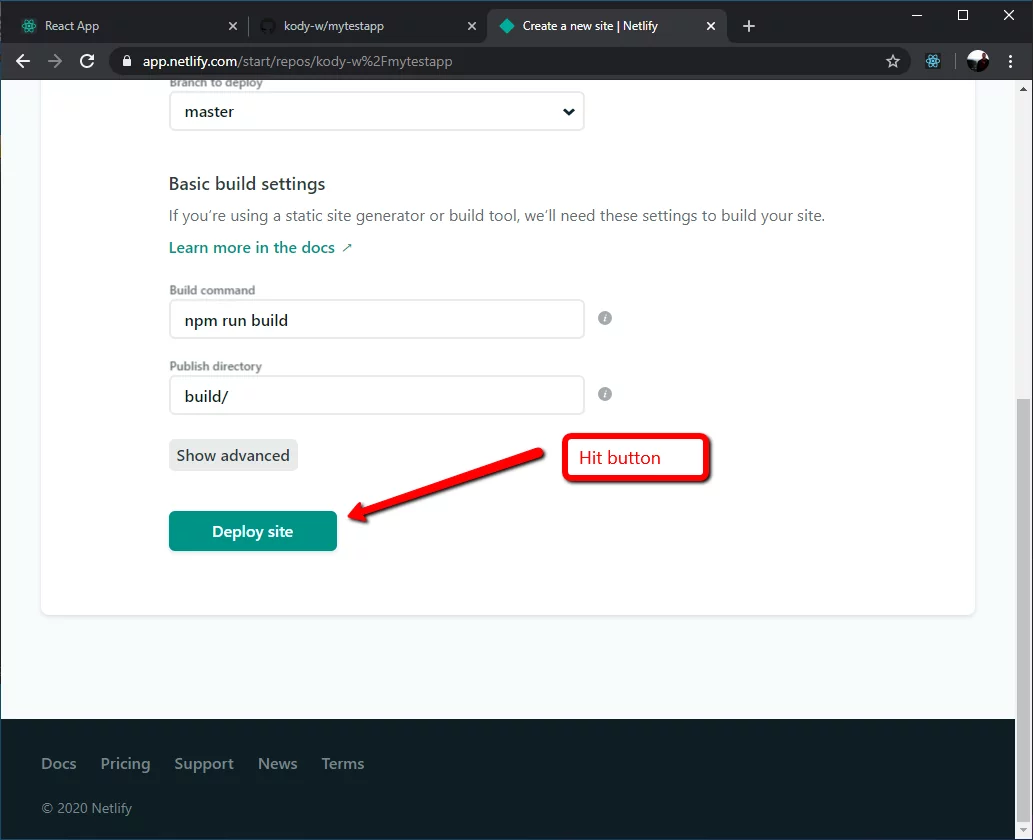Click the address bar URL
This screenshot has height=840, width=1033.
tap(298, 61)
